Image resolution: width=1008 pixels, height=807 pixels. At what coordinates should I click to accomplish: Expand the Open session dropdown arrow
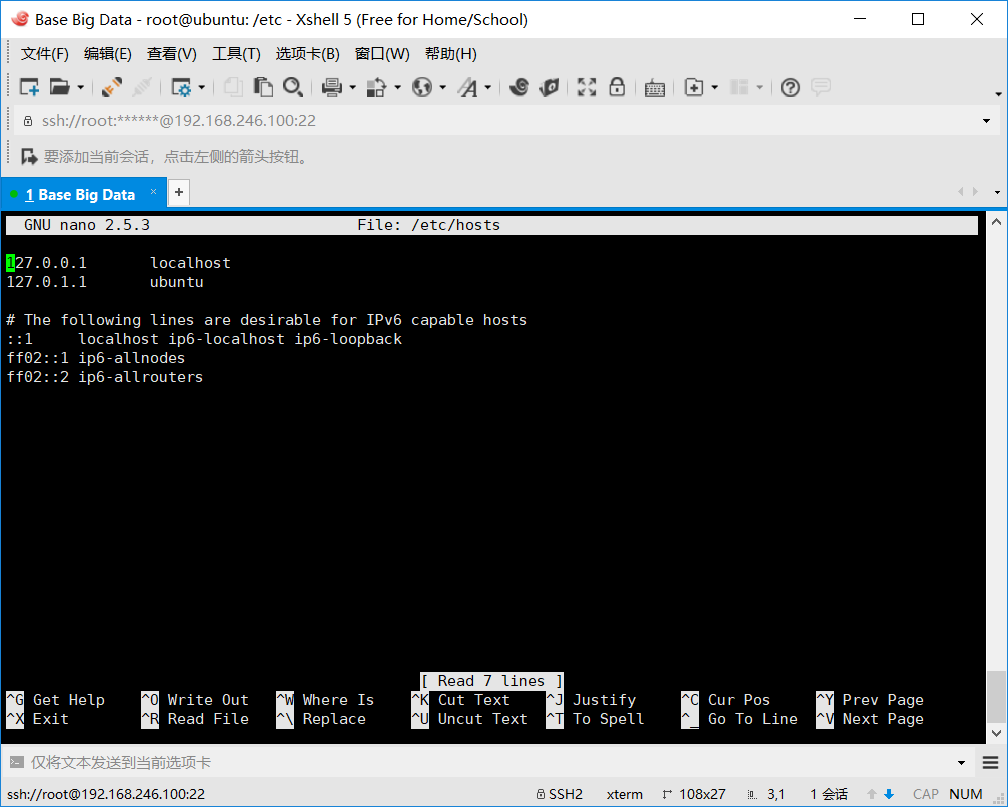click(x=80, y=87)
